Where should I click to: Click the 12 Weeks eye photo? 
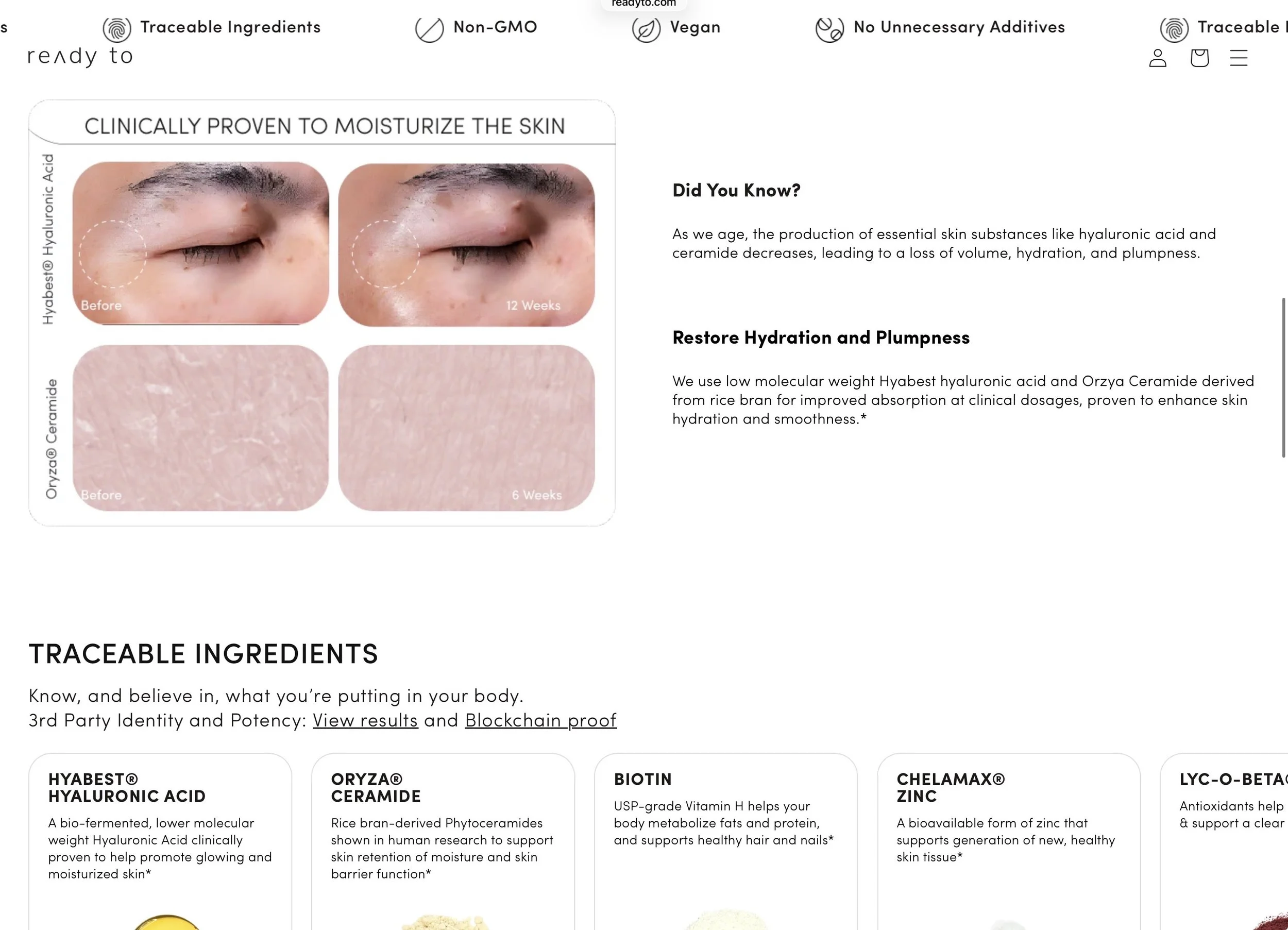pyautogui.click(x=466, y=244)
